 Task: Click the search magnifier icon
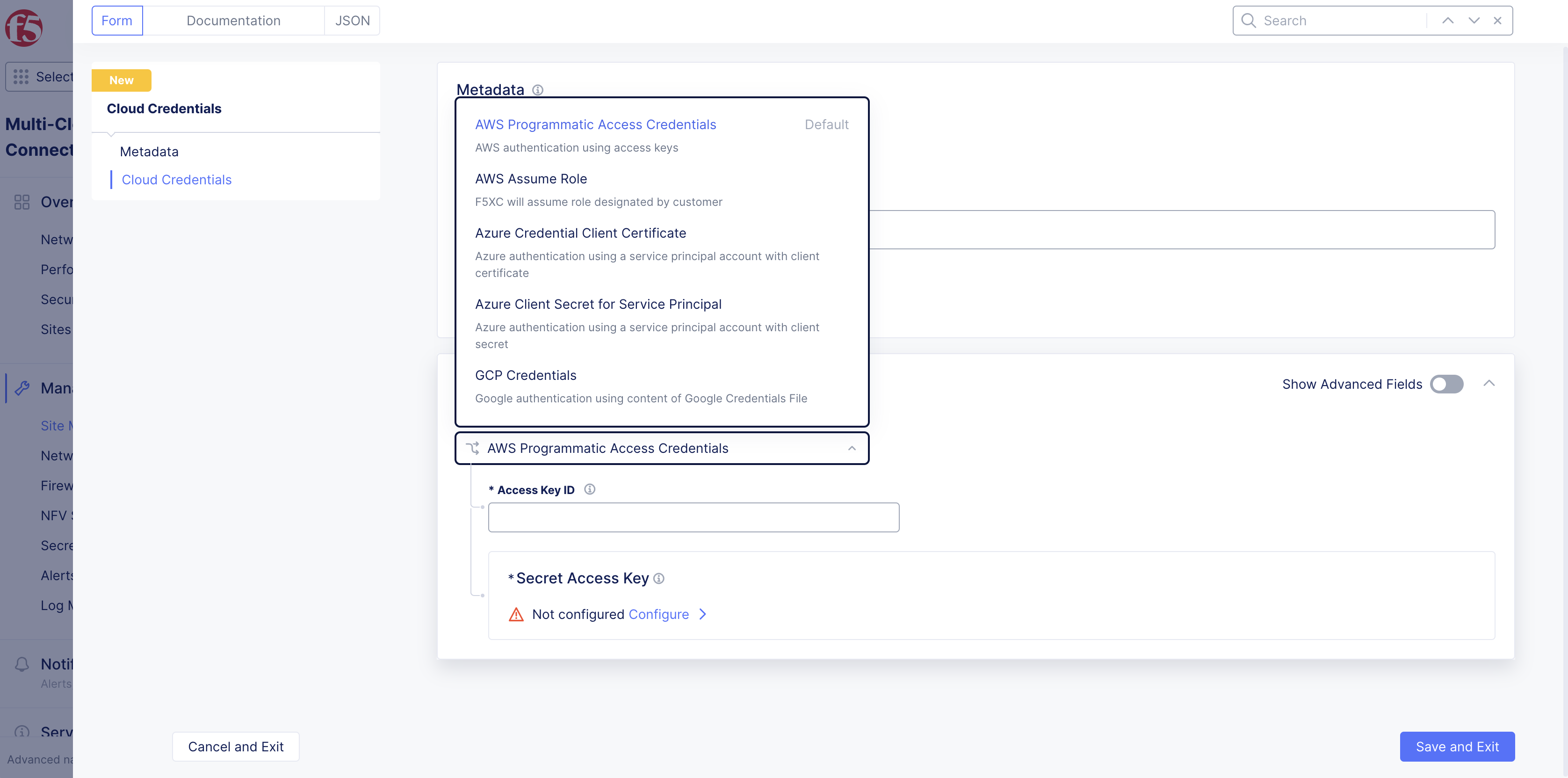click(1249, 21)
